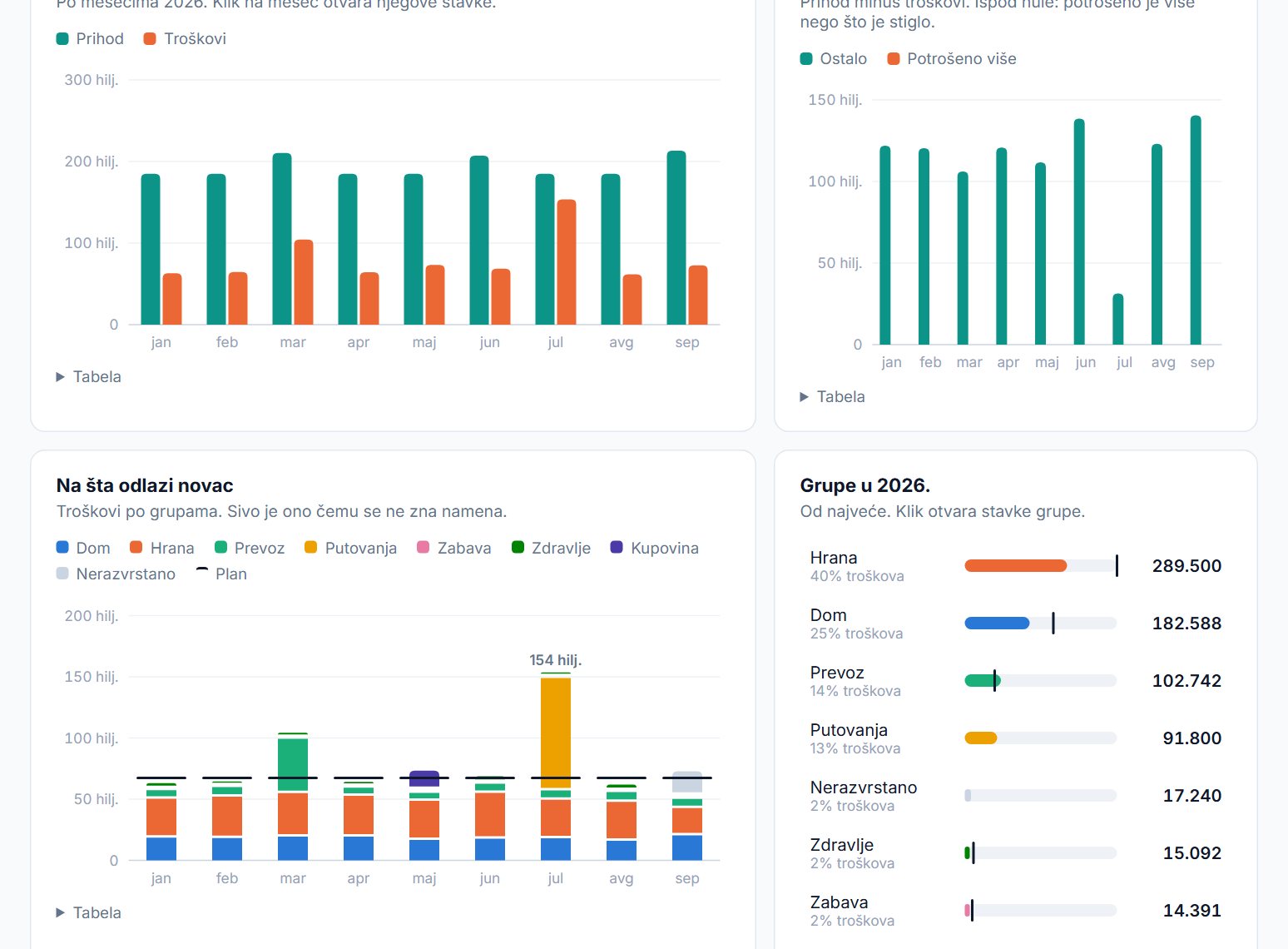Select the Nerazvrstano group row with 17.240
Image resolution: width=1288 pixels, height=949 pixels.
(1015, 796)
